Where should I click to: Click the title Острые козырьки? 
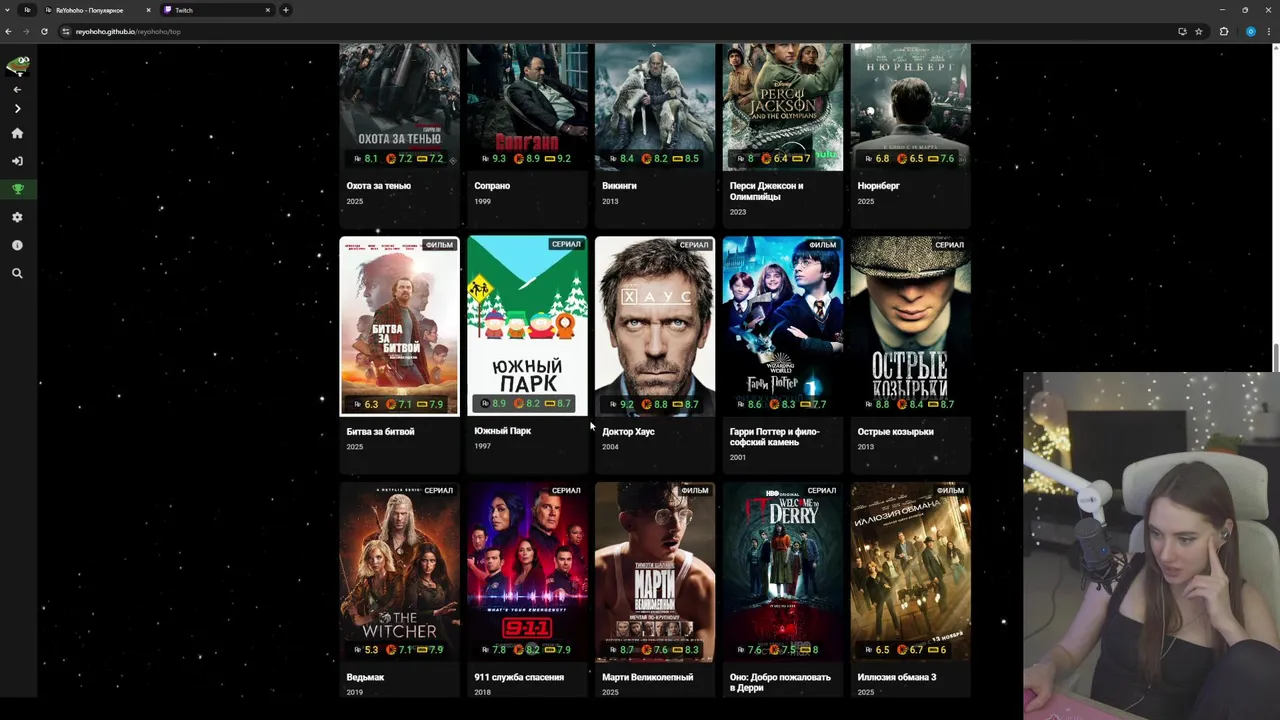click(x=896, y=432)
